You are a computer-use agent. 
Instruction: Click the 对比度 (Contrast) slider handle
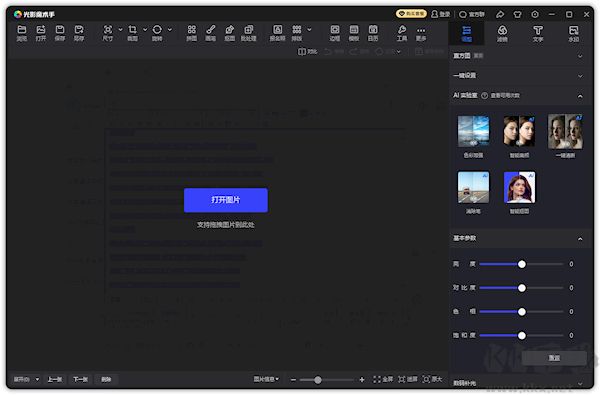(522, 288)
